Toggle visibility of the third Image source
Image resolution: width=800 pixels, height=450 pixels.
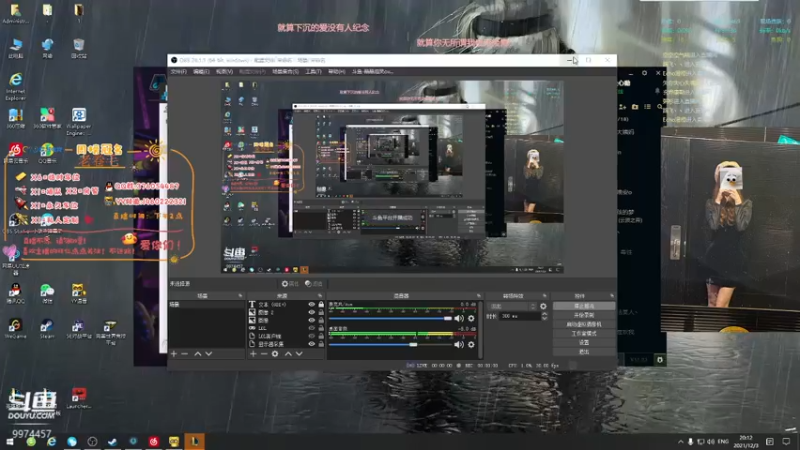point(312,320)
